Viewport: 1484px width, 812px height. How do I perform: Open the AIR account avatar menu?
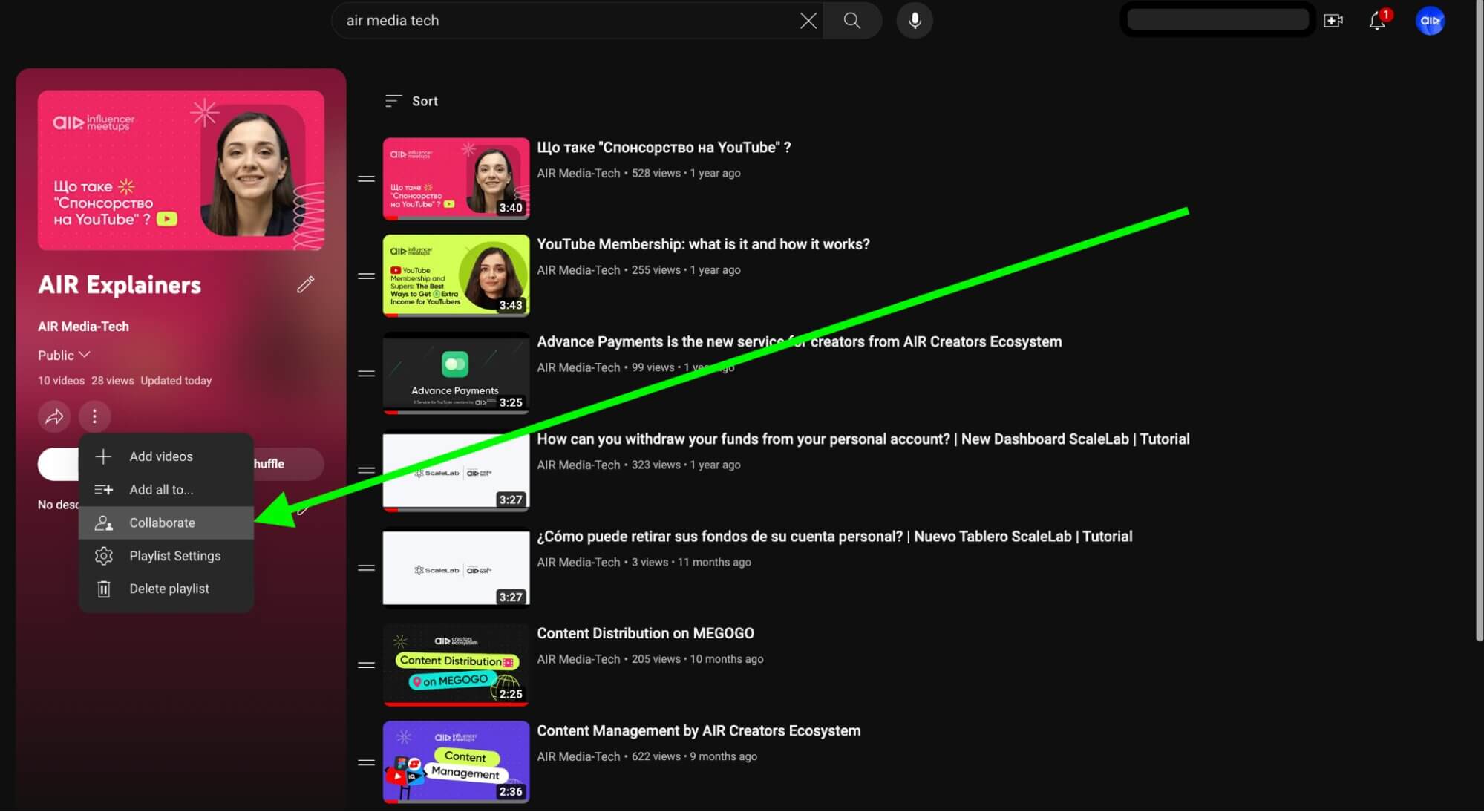(x=1430, y=21)
